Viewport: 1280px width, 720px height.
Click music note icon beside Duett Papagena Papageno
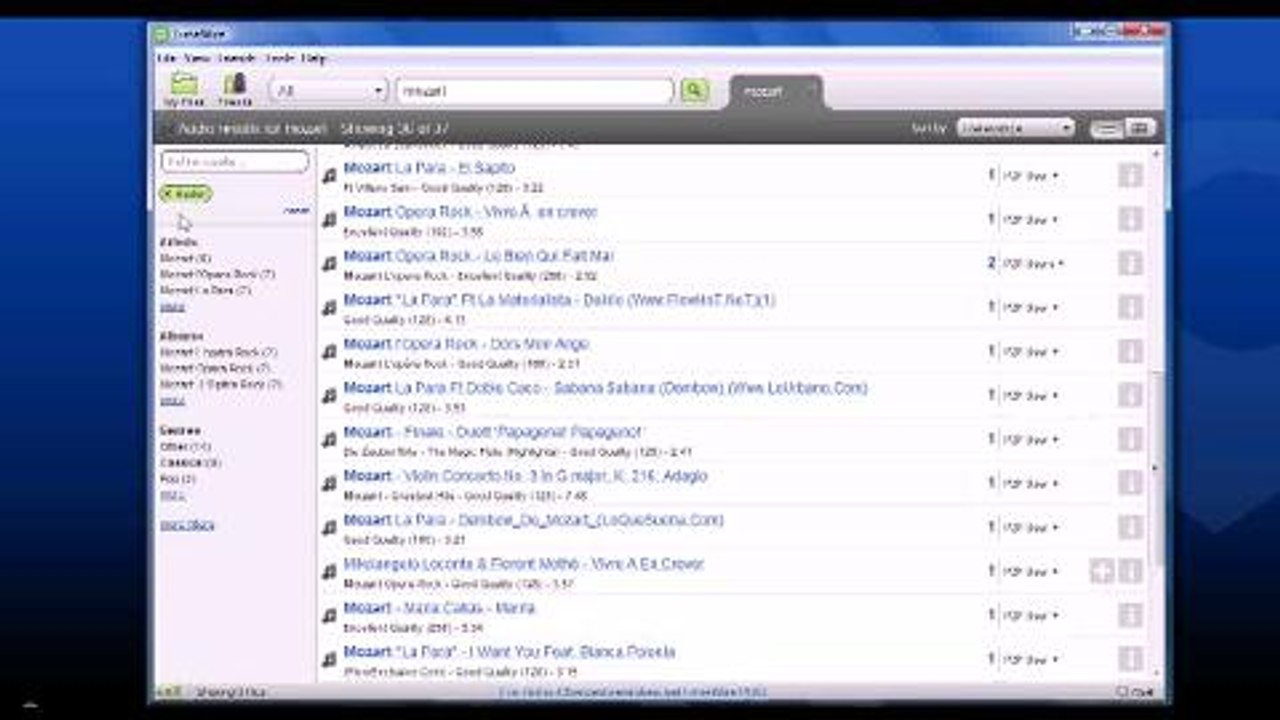329,440
